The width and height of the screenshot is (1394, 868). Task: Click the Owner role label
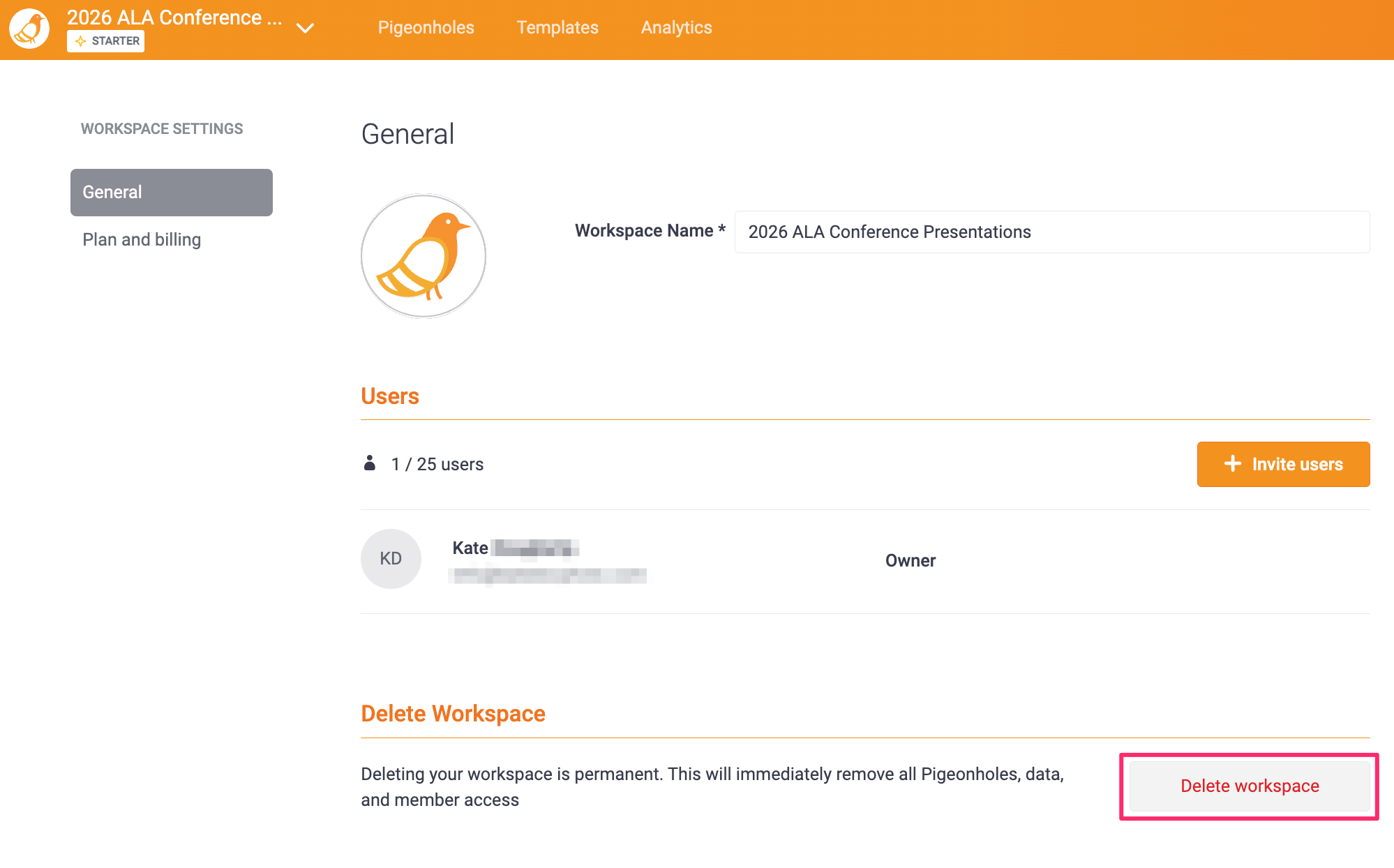[910, 560]
